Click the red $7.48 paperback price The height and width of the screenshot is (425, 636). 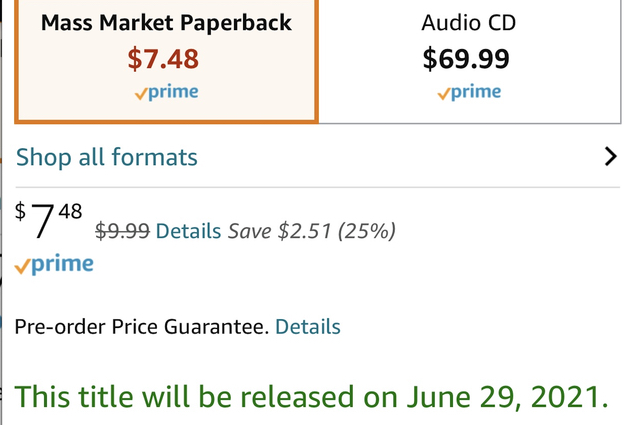coord(164,59)
